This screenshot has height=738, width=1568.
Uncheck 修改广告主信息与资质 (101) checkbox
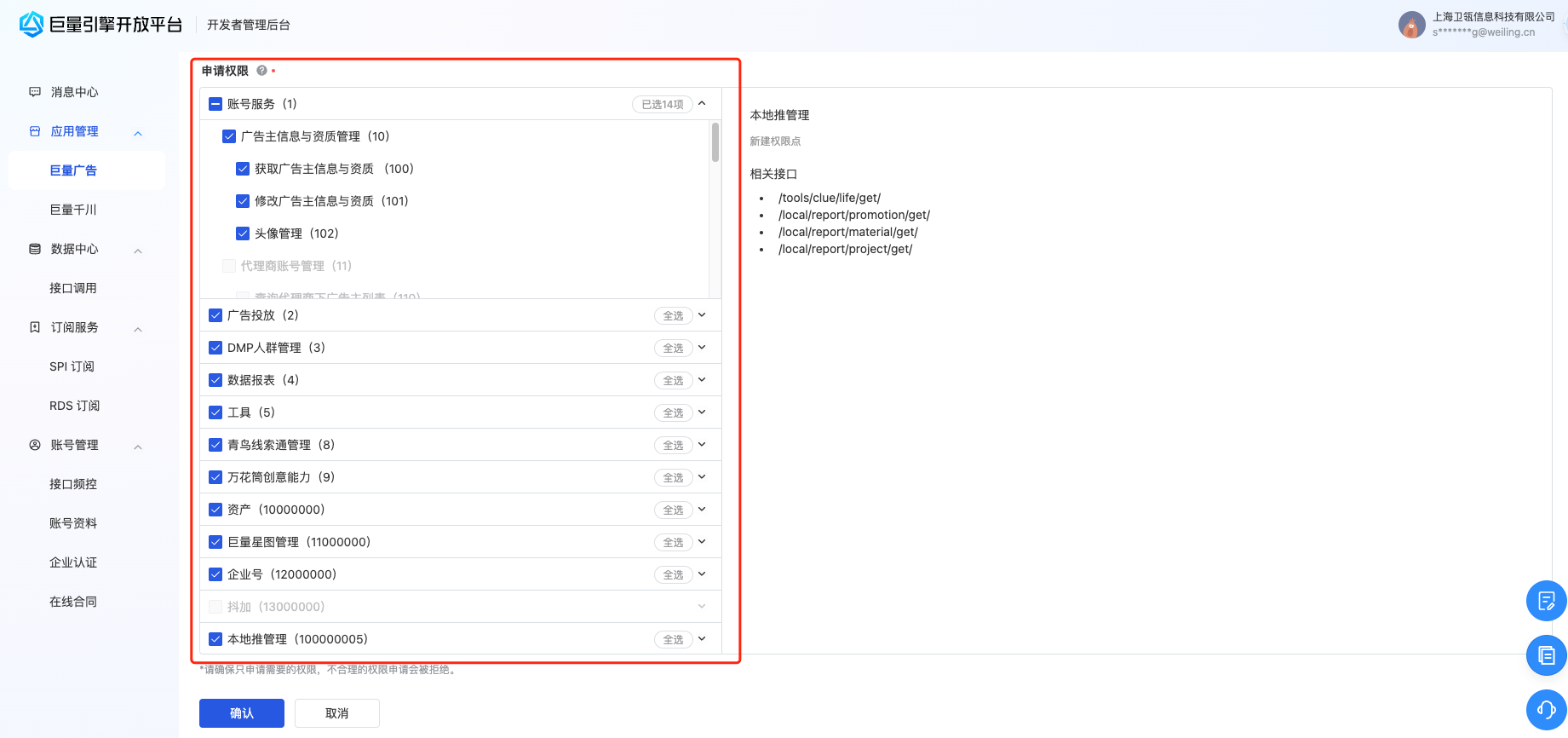pyautogui.click(x=243, y=201)
